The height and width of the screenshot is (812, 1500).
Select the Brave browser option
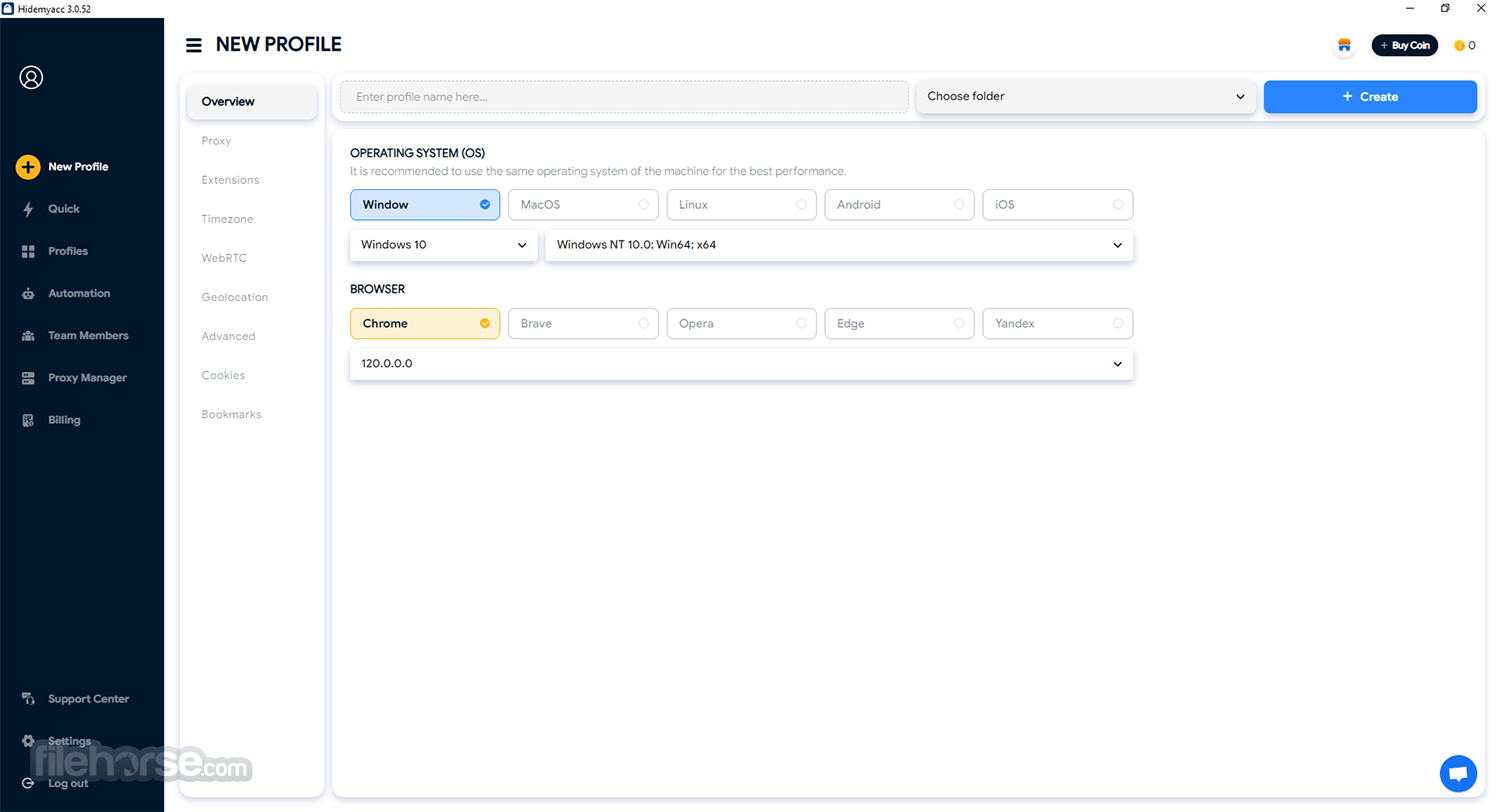[x=583, y=324]
